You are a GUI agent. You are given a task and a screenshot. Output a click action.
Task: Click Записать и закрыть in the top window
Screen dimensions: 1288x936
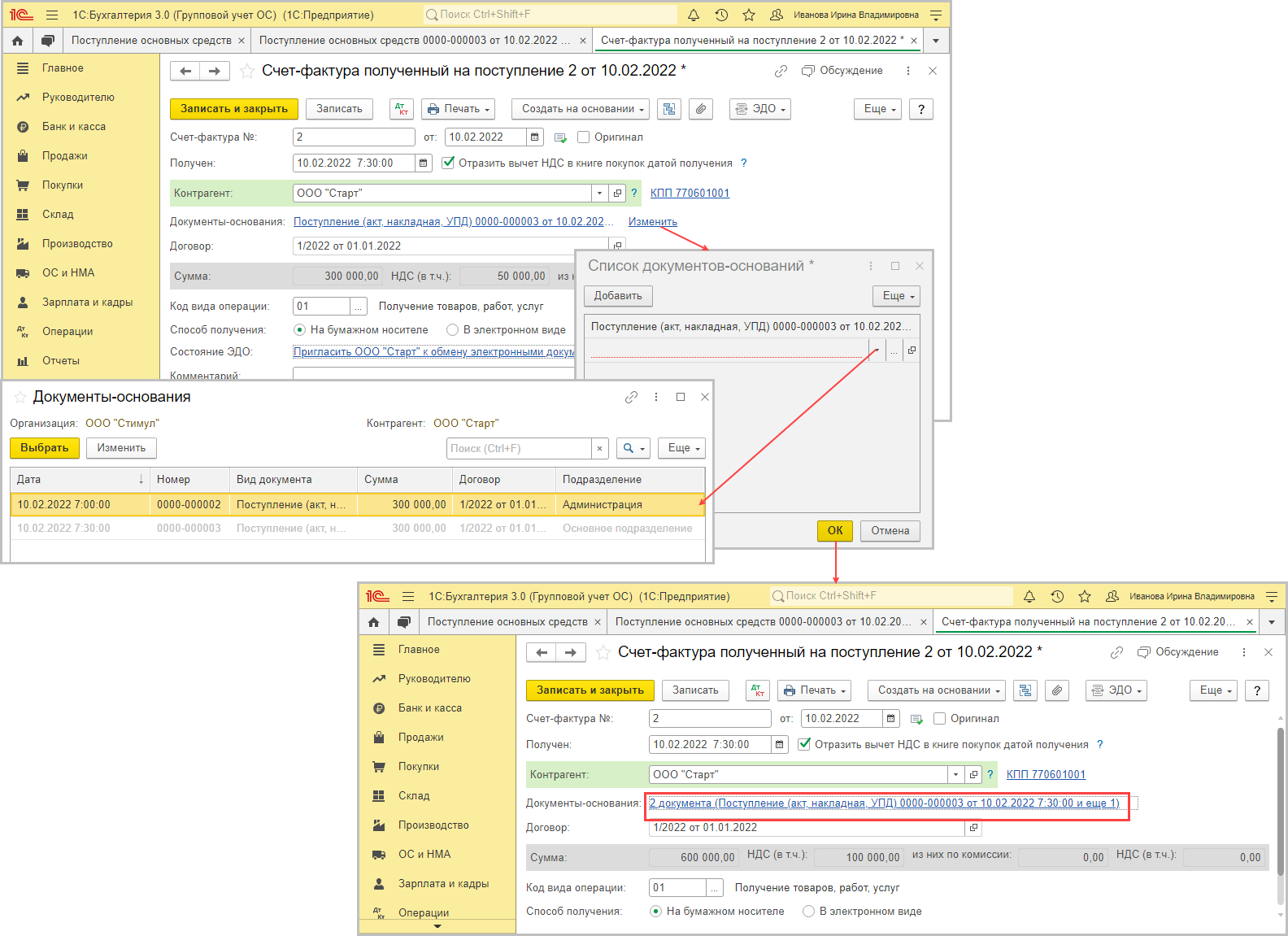(x=234, y=109)
